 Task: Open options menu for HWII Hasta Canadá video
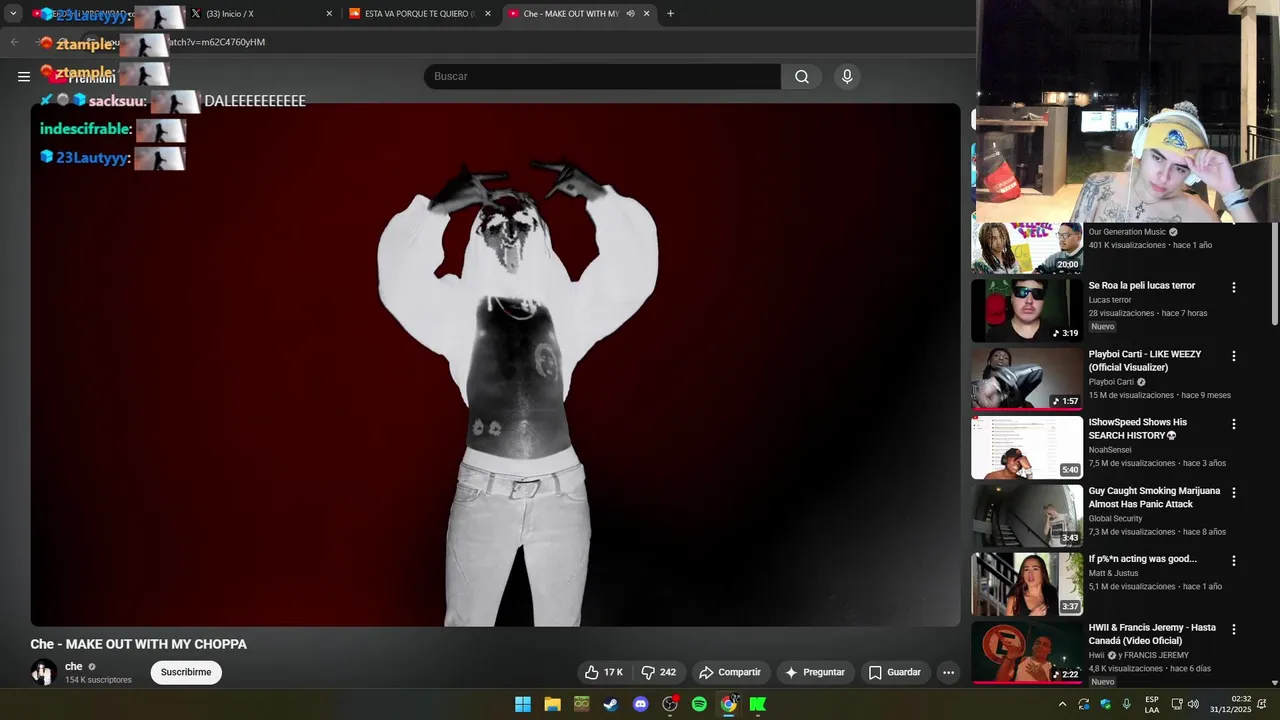1233,629
